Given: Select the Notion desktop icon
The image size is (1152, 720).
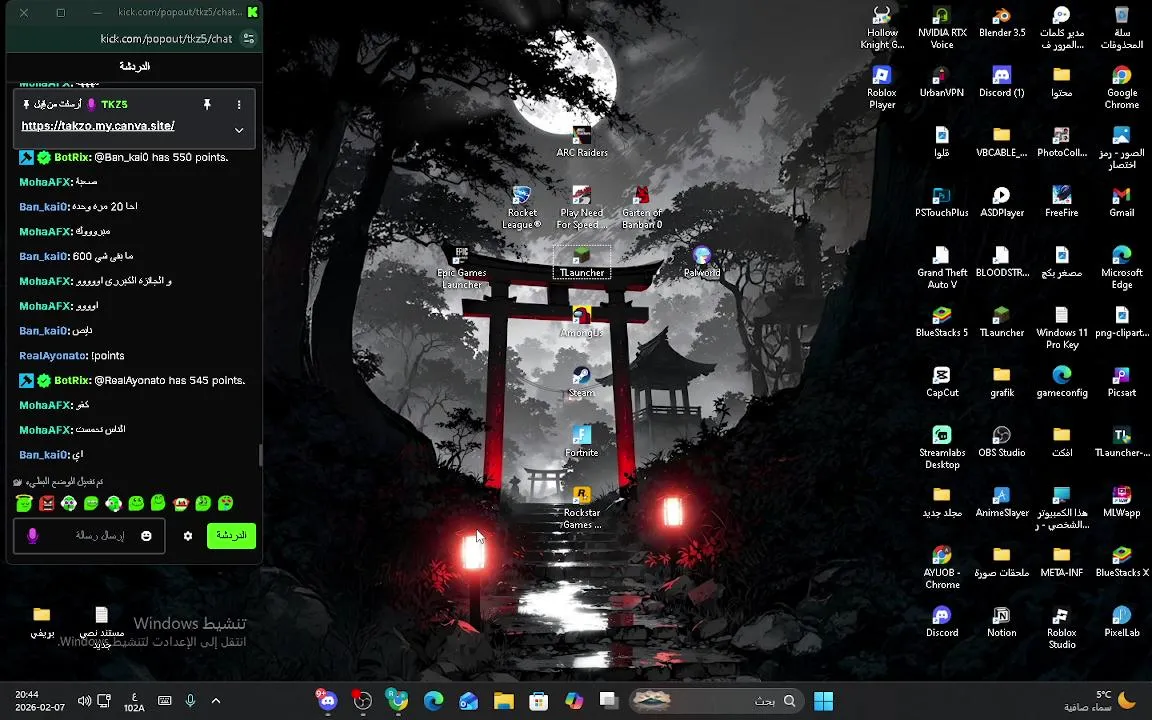Looking at the screenshot, I should pyautogui.click(x=1001, y=622).
